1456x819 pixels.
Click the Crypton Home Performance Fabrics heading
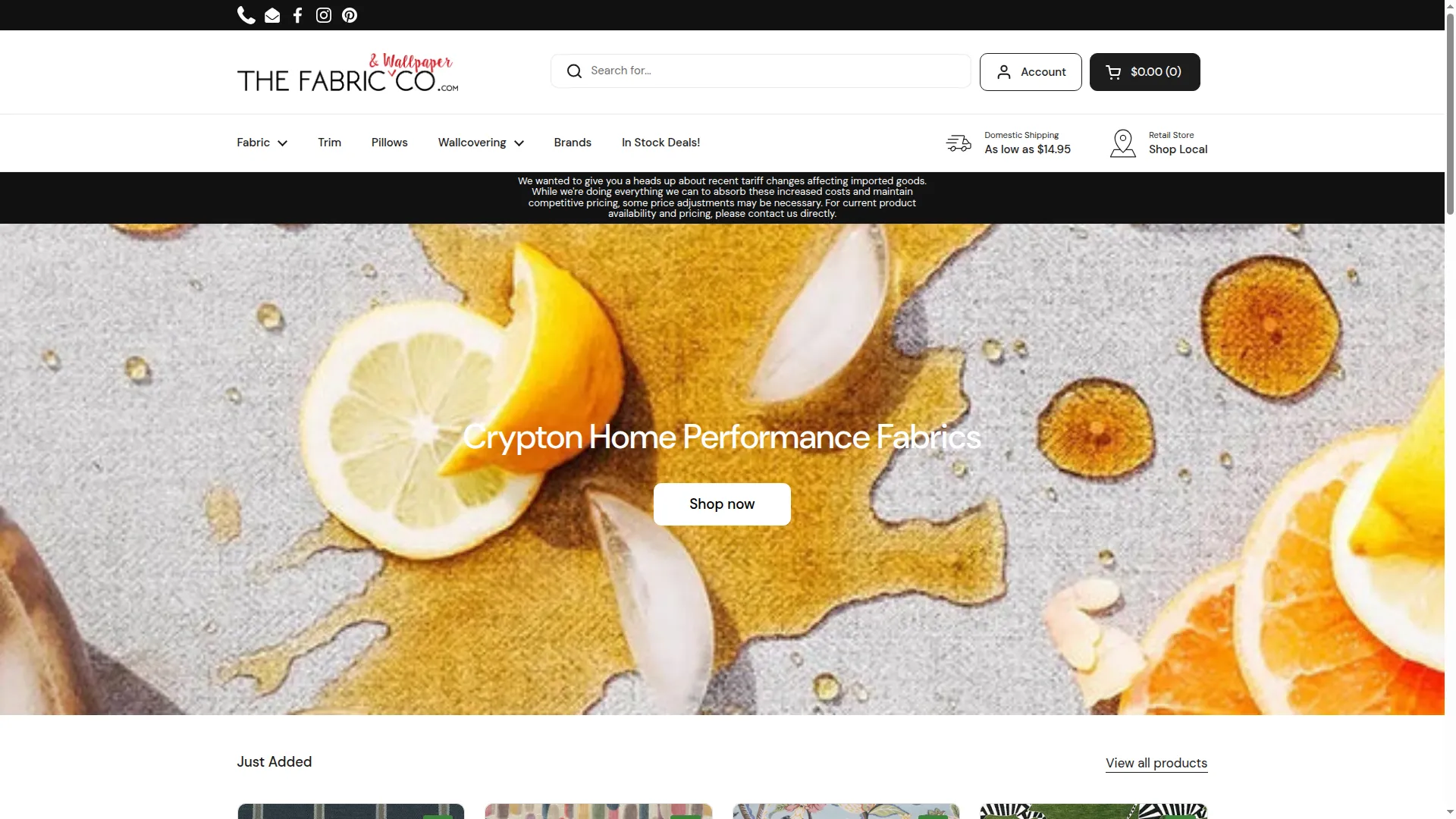coord(722,437)
